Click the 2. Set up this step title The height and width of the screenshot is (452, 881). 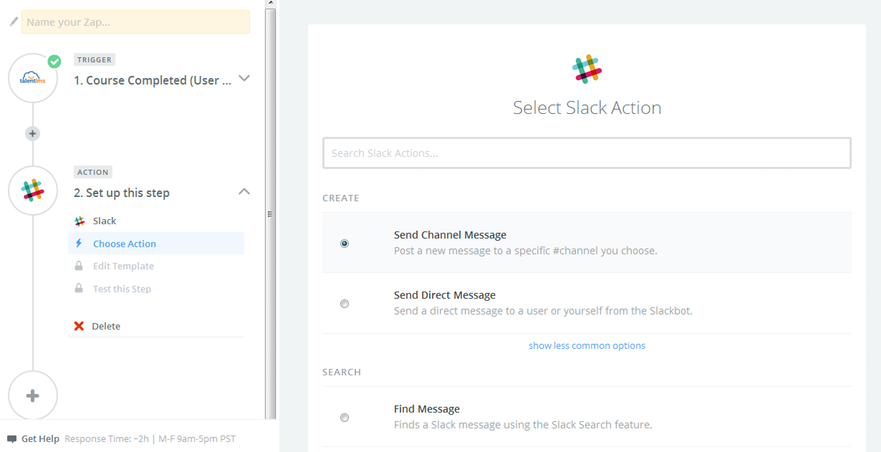tap(122, 193)
